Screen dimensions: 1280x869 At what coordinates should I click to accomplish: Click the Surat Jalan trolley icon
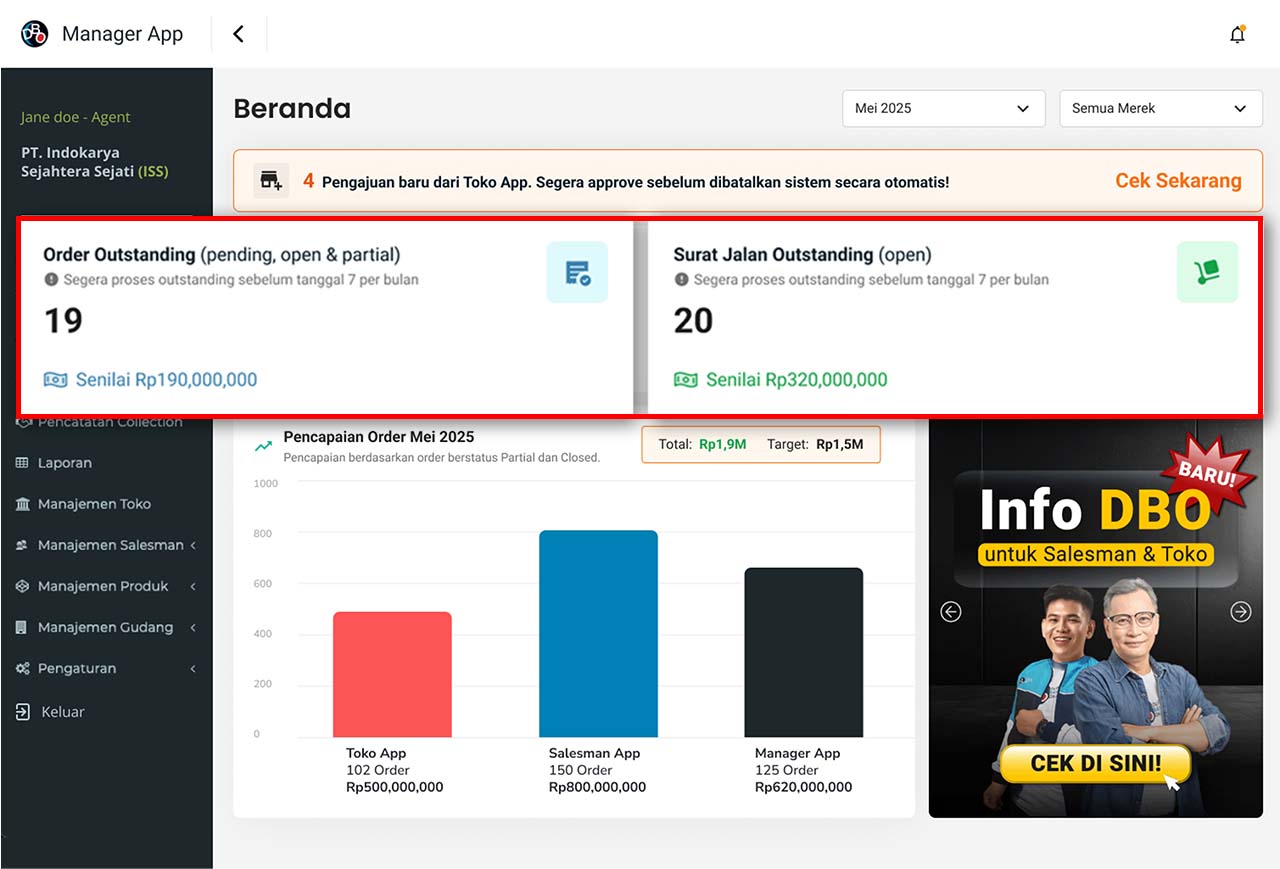click(1207, 272)
